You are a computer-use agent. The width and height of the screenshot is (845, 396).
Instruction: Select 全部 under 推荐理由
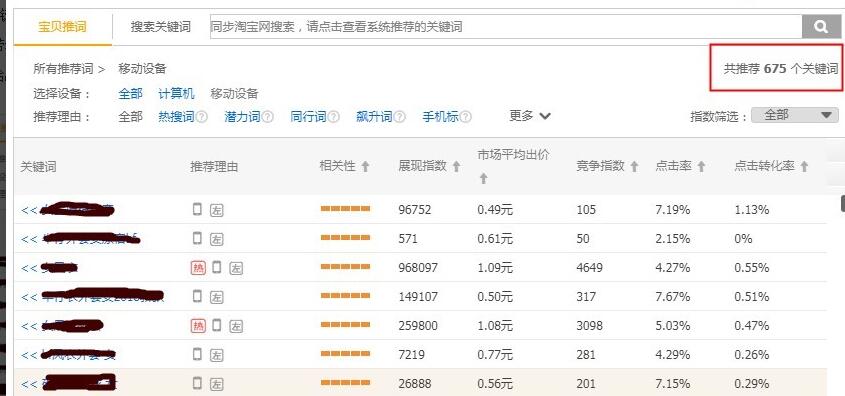pyautogui.click(x=130, y=116)
